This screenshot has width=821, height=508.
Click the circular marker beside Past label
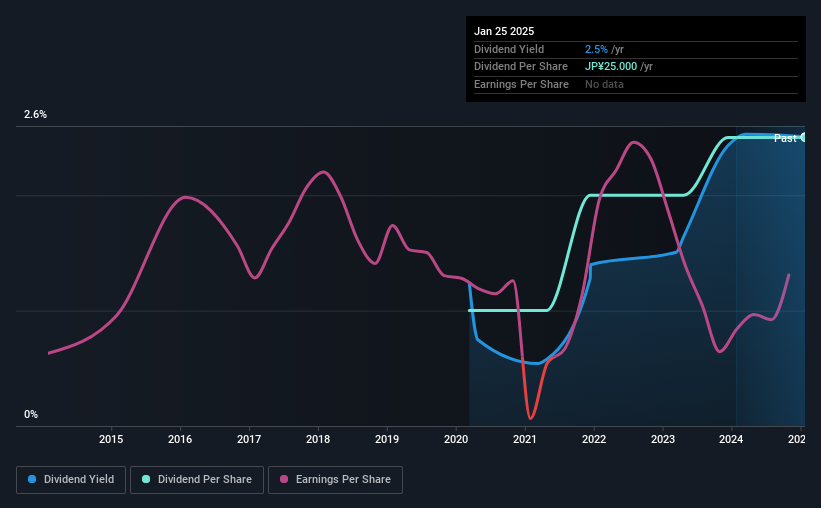click(x=803, y=137)
